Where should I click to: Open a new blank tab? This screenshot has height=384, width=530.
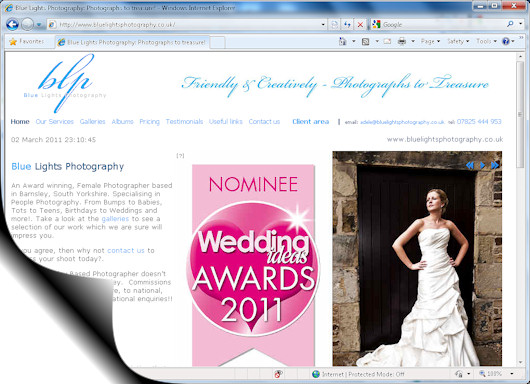[x=217, y=42]
